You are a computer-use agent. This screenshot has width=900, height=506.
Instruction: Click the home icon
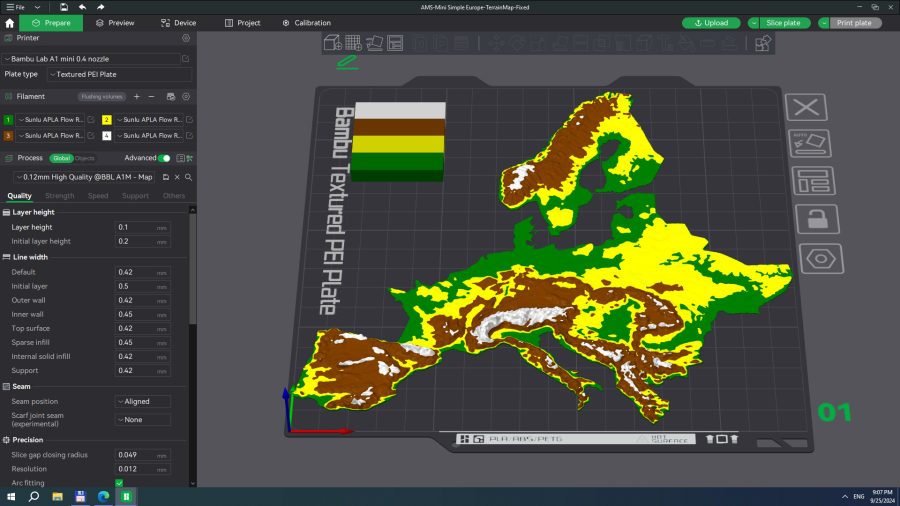coord(9,23)
